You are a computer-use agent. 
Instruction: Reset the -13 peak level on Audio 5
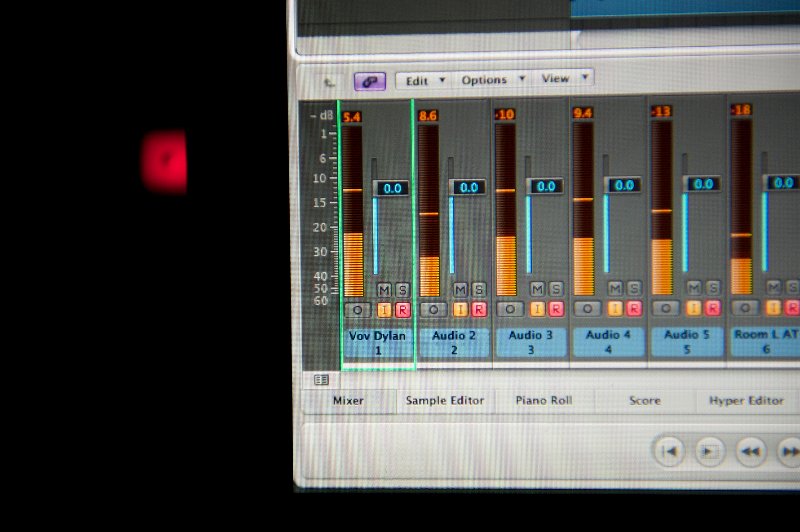[x=661, y=111]
